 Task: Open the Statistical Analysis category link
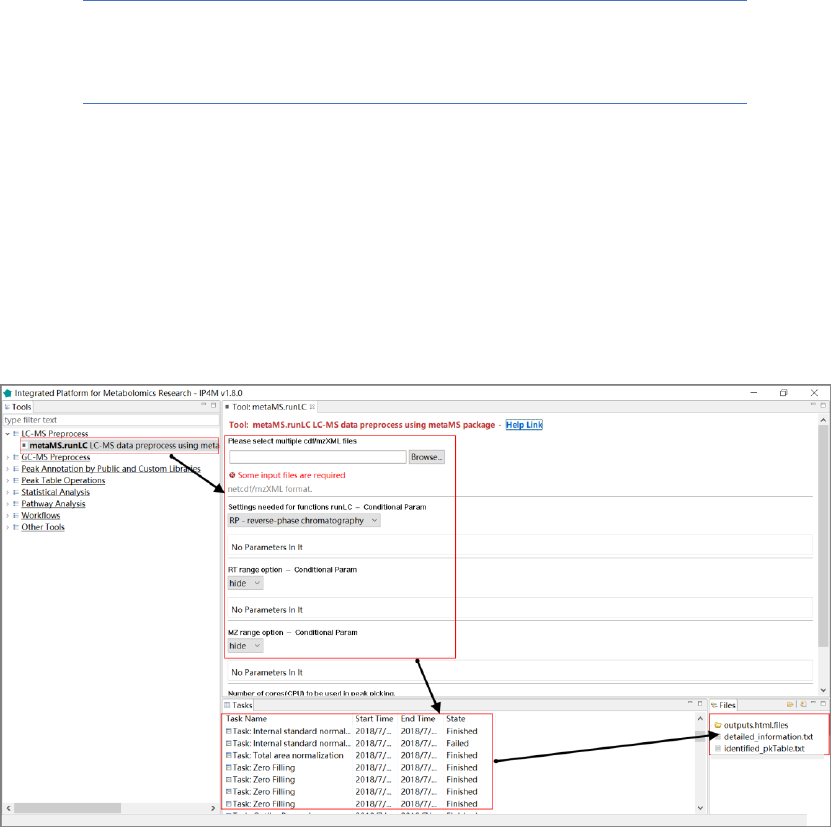[56, 492]
